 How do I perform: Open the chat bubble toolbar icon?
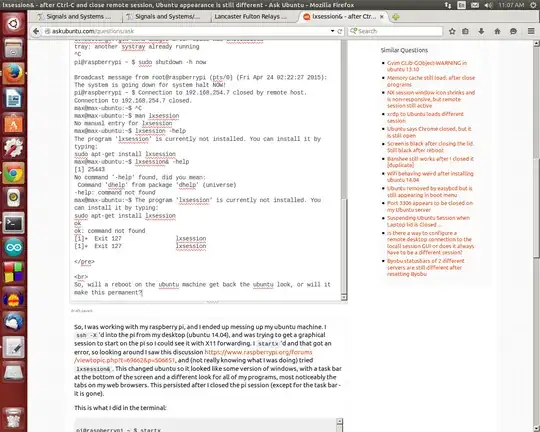513,31
